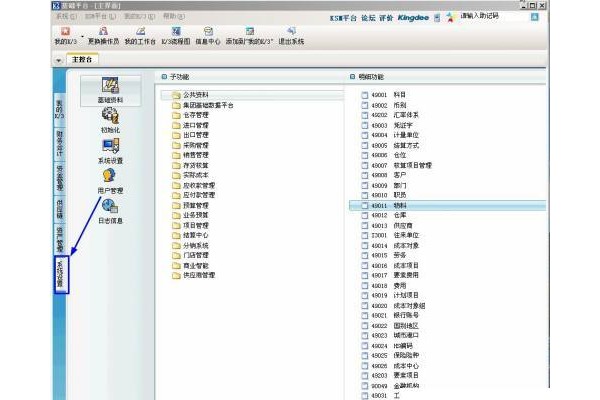Click the document icon right of Kingdee logo
Screen dimensions: 600x400
coord(437,18)
